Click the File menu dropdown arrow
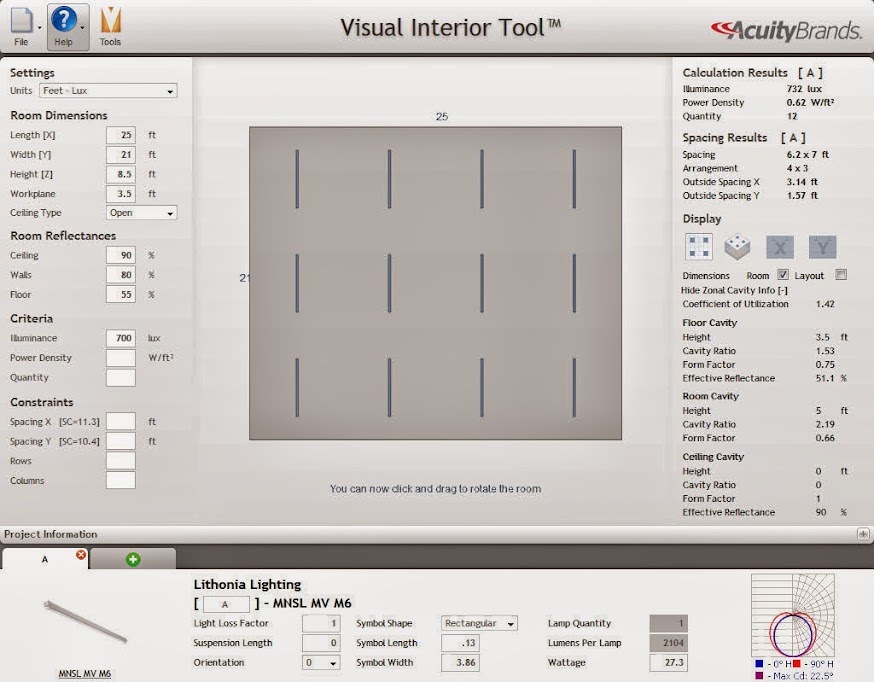 click(x=40, y=27)
